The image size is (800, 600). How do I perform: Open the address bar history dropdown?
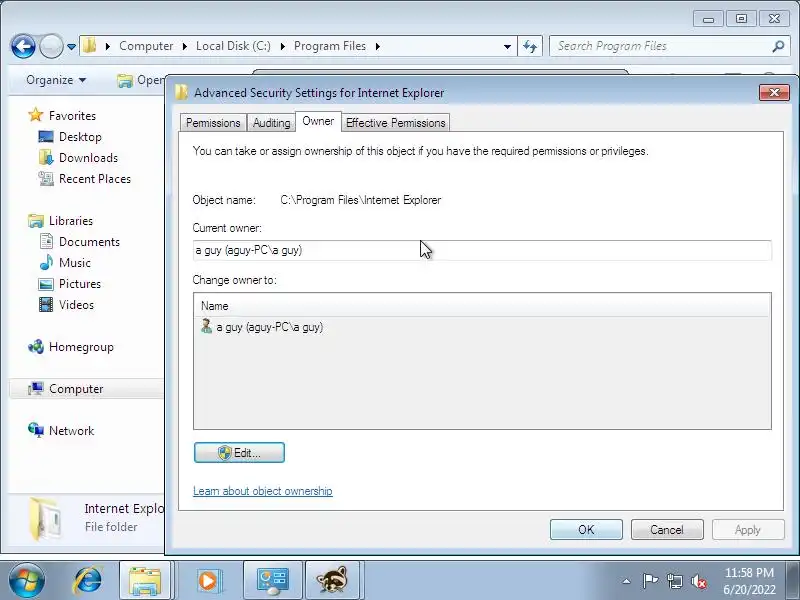507,46
